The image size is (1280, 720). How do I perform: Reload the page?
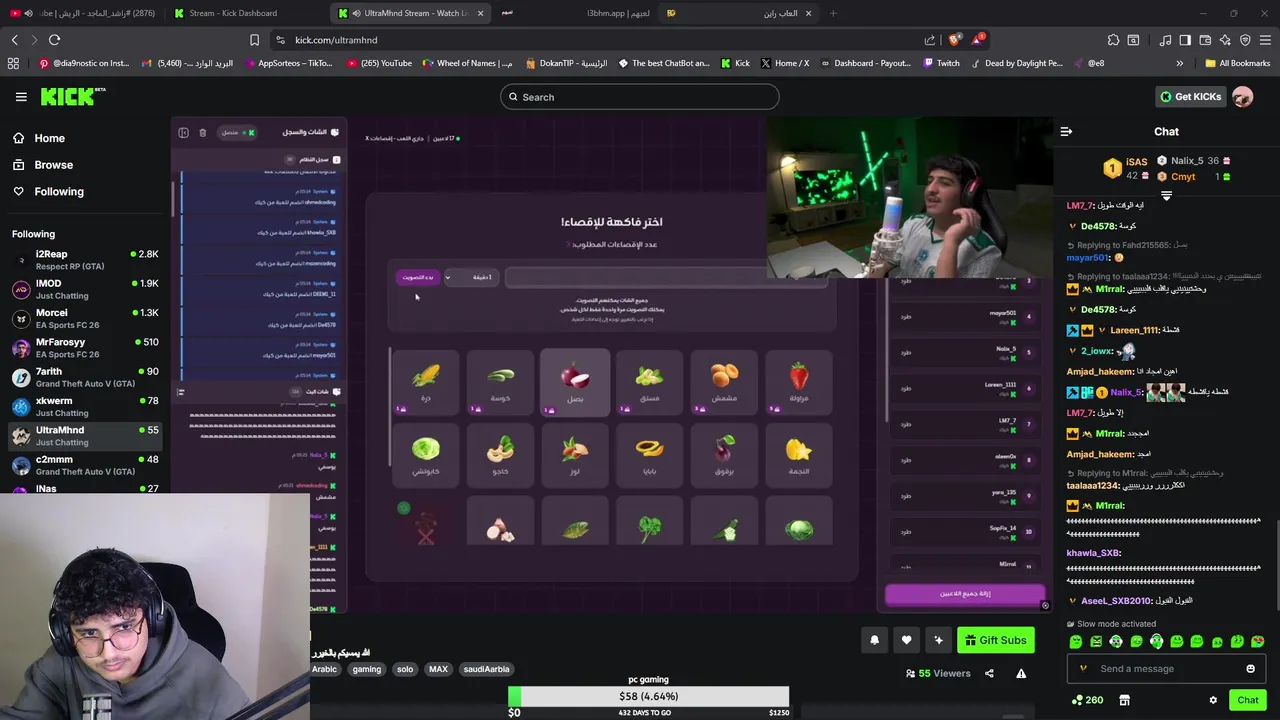(54, 40)
